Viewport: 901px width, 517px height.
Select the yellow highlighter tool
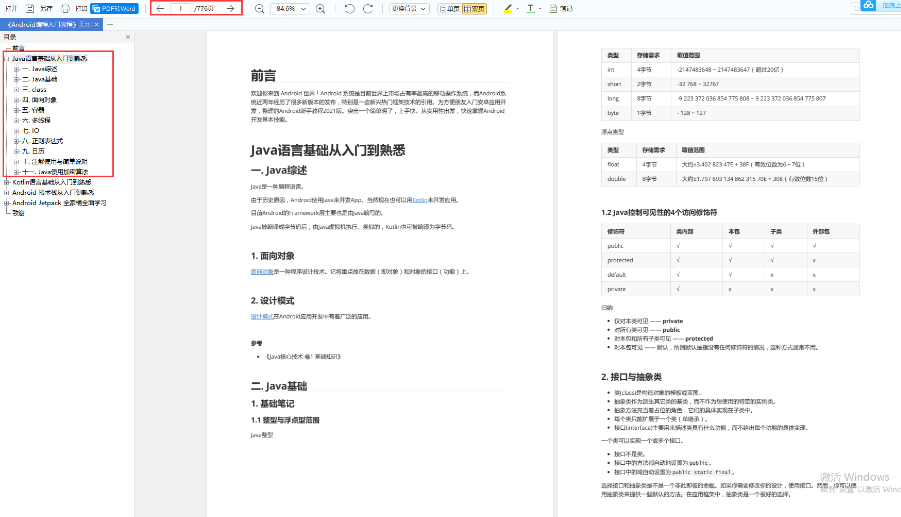(x=508, y=8)
